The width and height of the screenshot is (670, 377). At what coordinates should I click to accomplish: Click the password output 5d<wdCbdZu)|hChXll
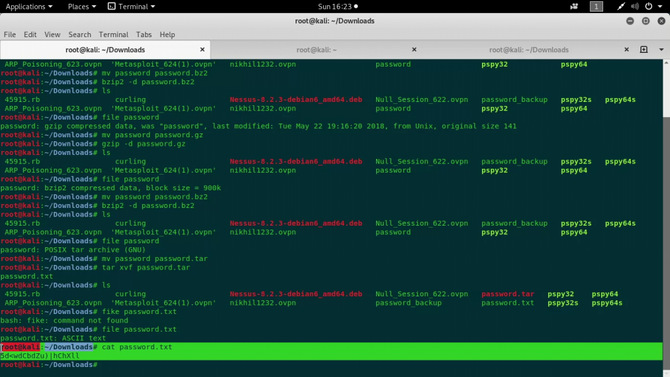[40, 356]
